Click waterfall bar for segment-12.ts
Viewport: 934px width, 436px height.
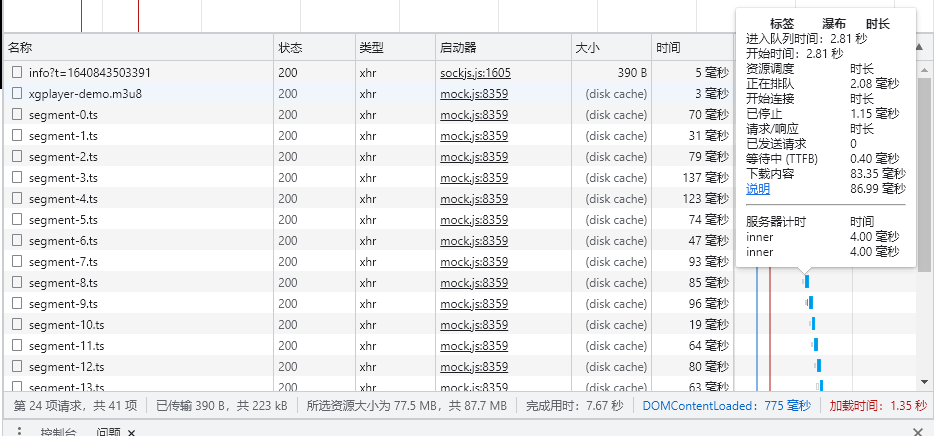(818, 366)
